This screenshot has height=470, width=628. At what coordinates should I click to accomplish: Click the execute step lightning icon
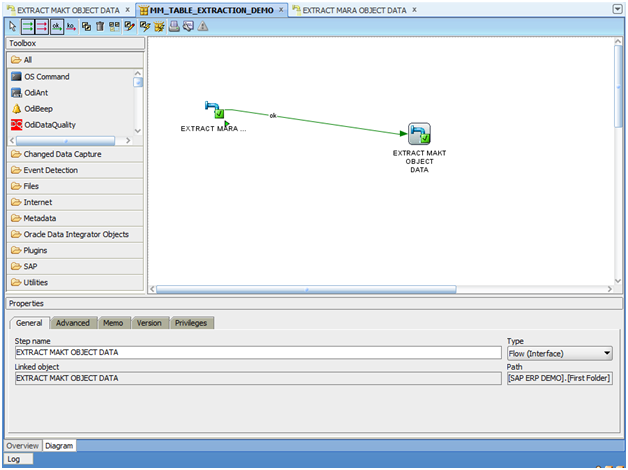pyautogui.click(x=145, y=27)
